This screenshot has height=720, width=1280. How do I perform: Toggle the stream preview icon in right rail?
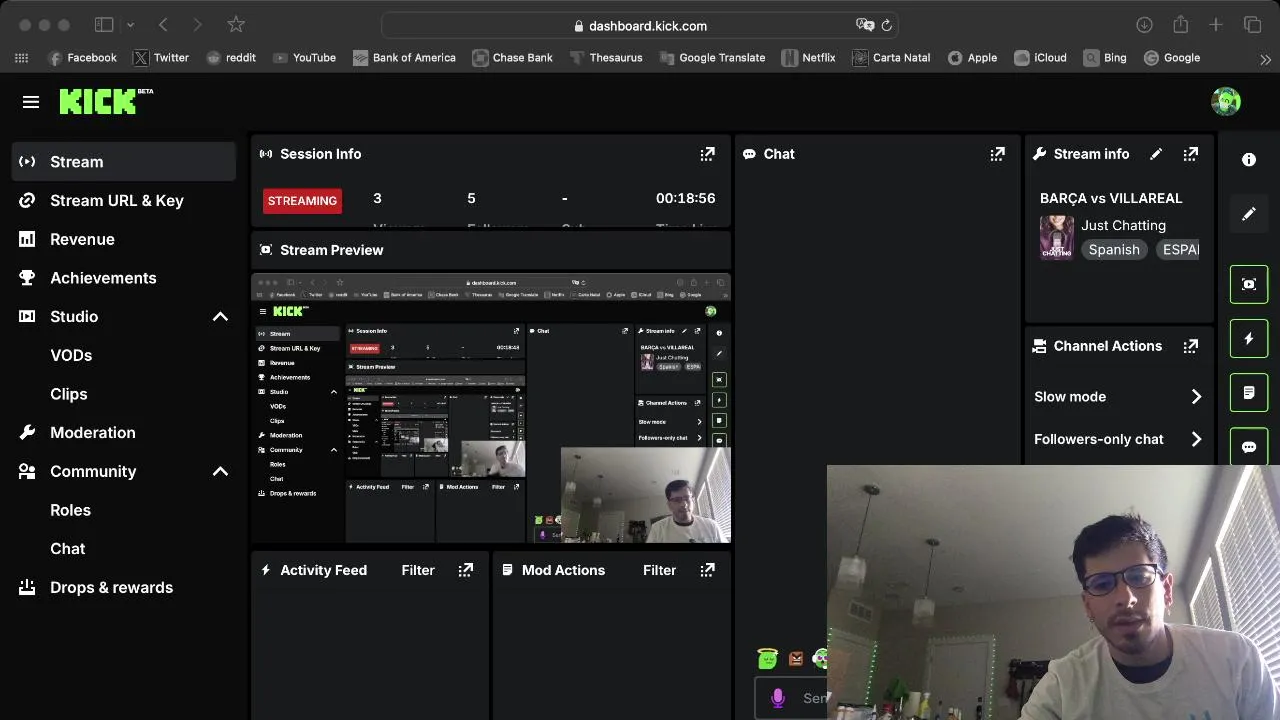tap(1249, 284)
